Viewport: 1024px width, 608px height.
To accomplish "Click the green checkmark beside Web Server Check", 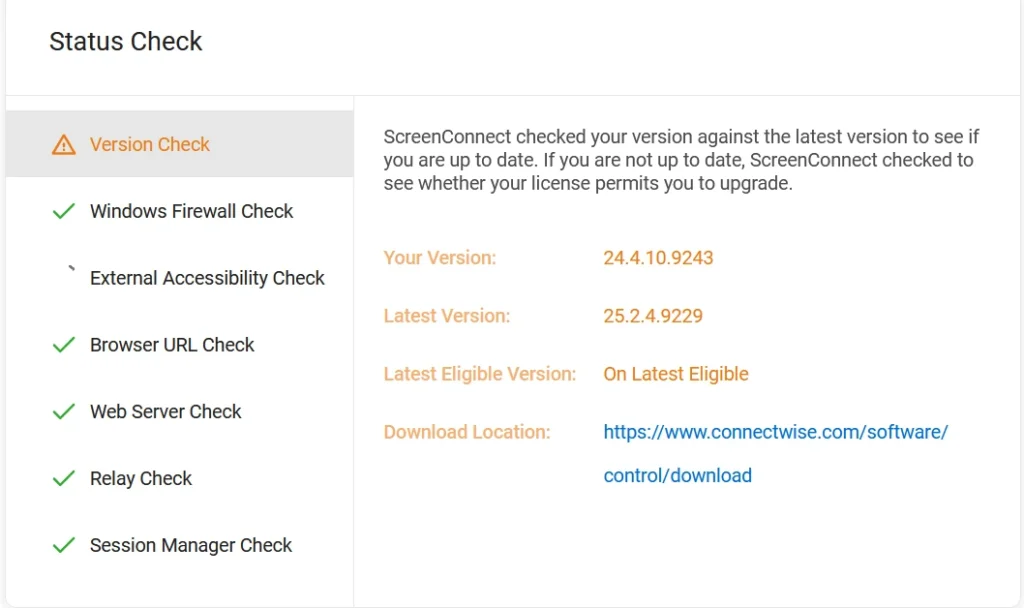I will (x=64, y=412).
